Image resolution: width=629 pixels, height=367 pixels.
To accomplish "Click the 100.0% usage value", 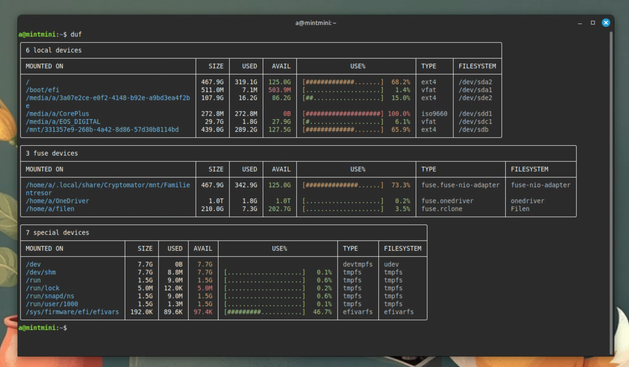I will tap(399, 114).
